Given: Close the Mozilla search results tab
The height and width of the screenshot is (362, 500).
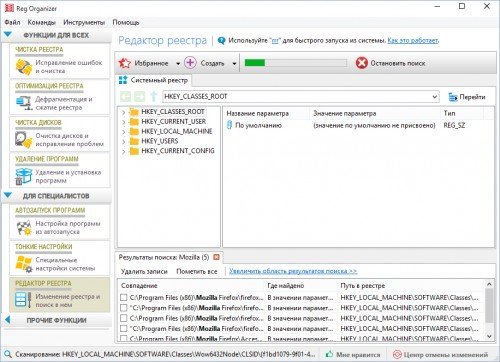Looking at the screenshot, I should click(x=216, y=257).
